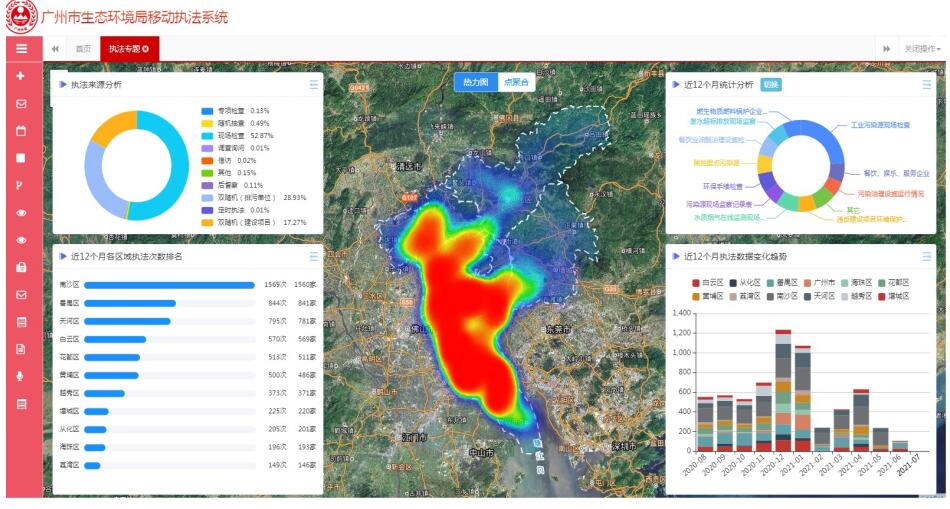Open the document file icon in sidebar
Image resolution: width=950 pixels, height=509 pixels.
21,349
